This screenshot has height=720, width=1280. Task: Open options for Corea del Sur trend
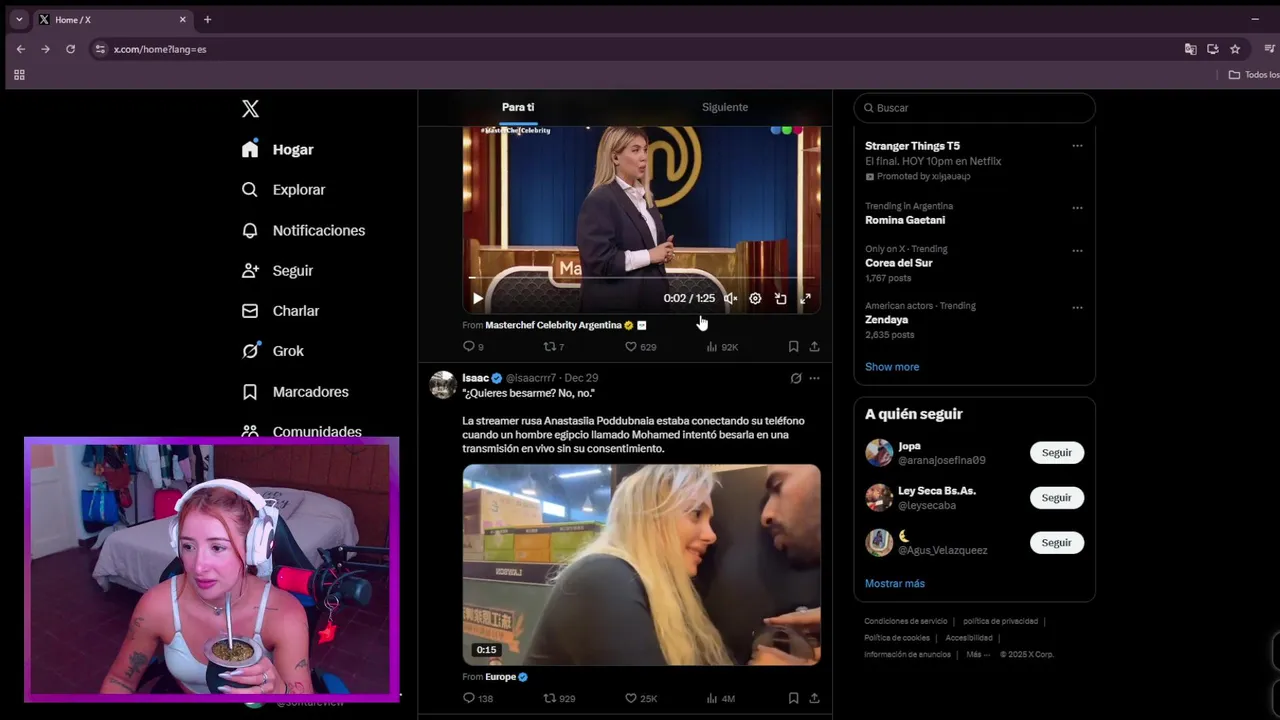(x=1077, y=251)
